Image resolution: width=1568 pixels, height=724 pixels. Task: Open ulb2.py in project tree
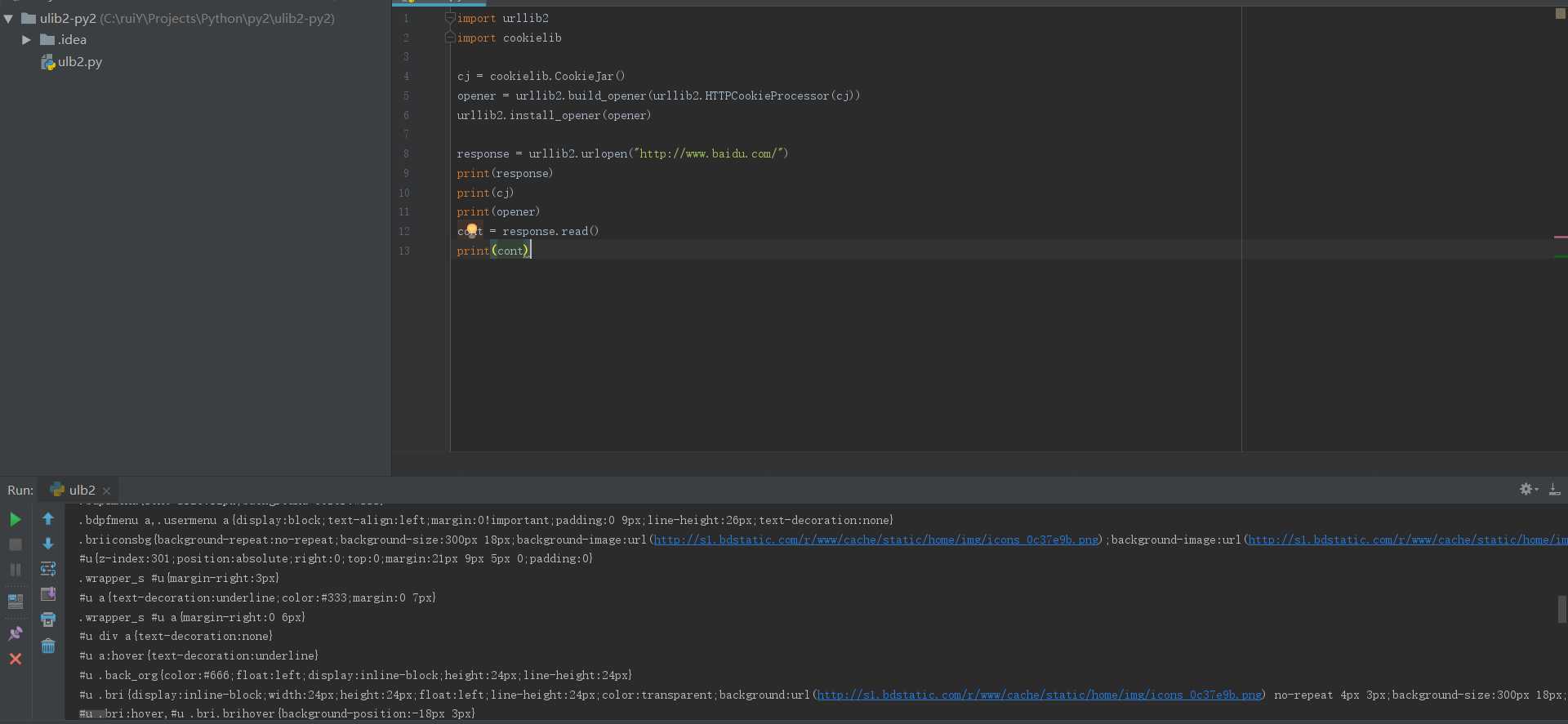pos(72,62)
